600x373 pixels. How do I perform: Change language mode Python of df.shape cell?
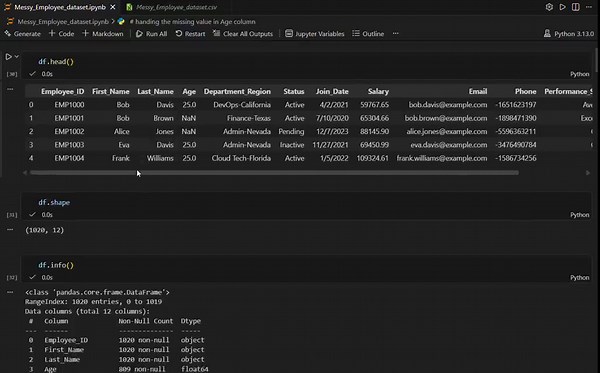click(x=580, y=215)
